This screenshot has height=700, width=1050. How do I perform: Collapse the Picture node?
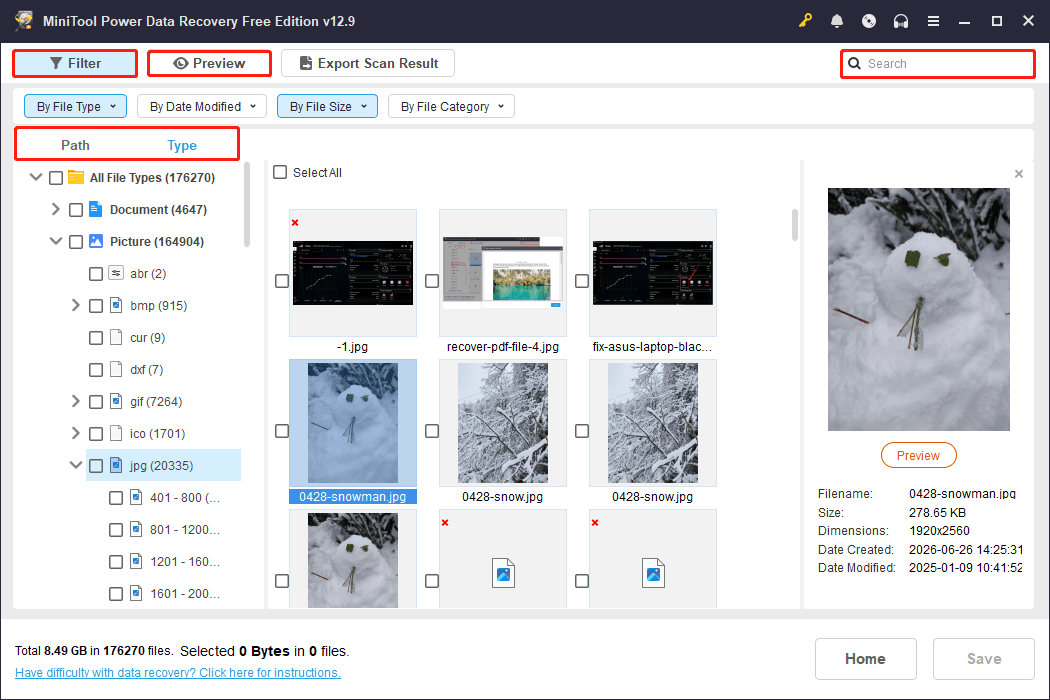click(x=56, y=241)
